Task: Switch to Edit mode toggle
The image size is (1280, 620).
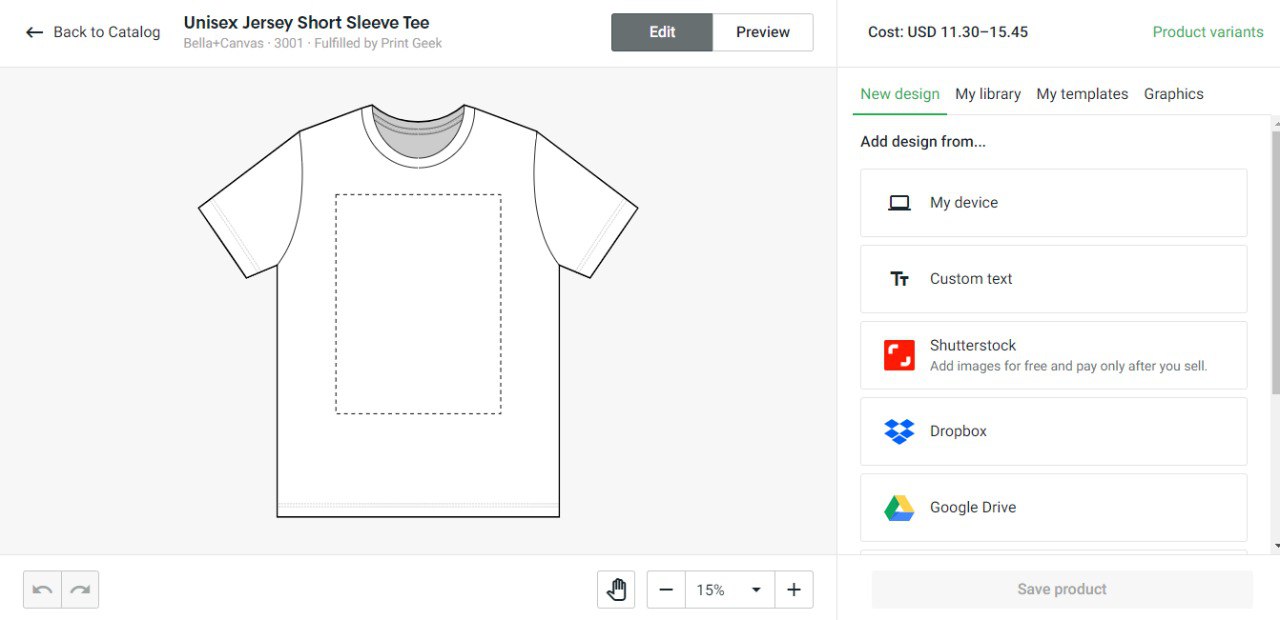Action: pyautogui.click(x=662, y=32)
